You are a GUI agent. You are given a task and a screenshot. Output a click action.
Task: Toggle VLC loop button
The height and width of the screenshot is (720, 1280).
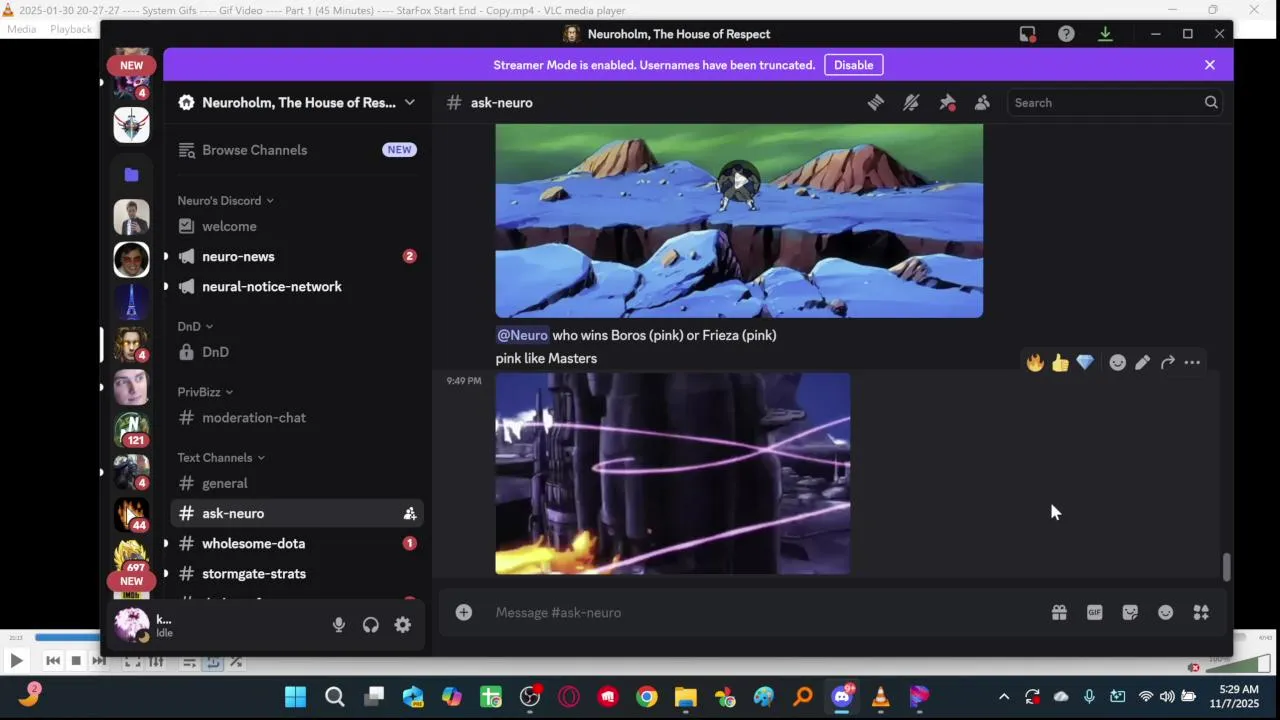tap(212, 661)
